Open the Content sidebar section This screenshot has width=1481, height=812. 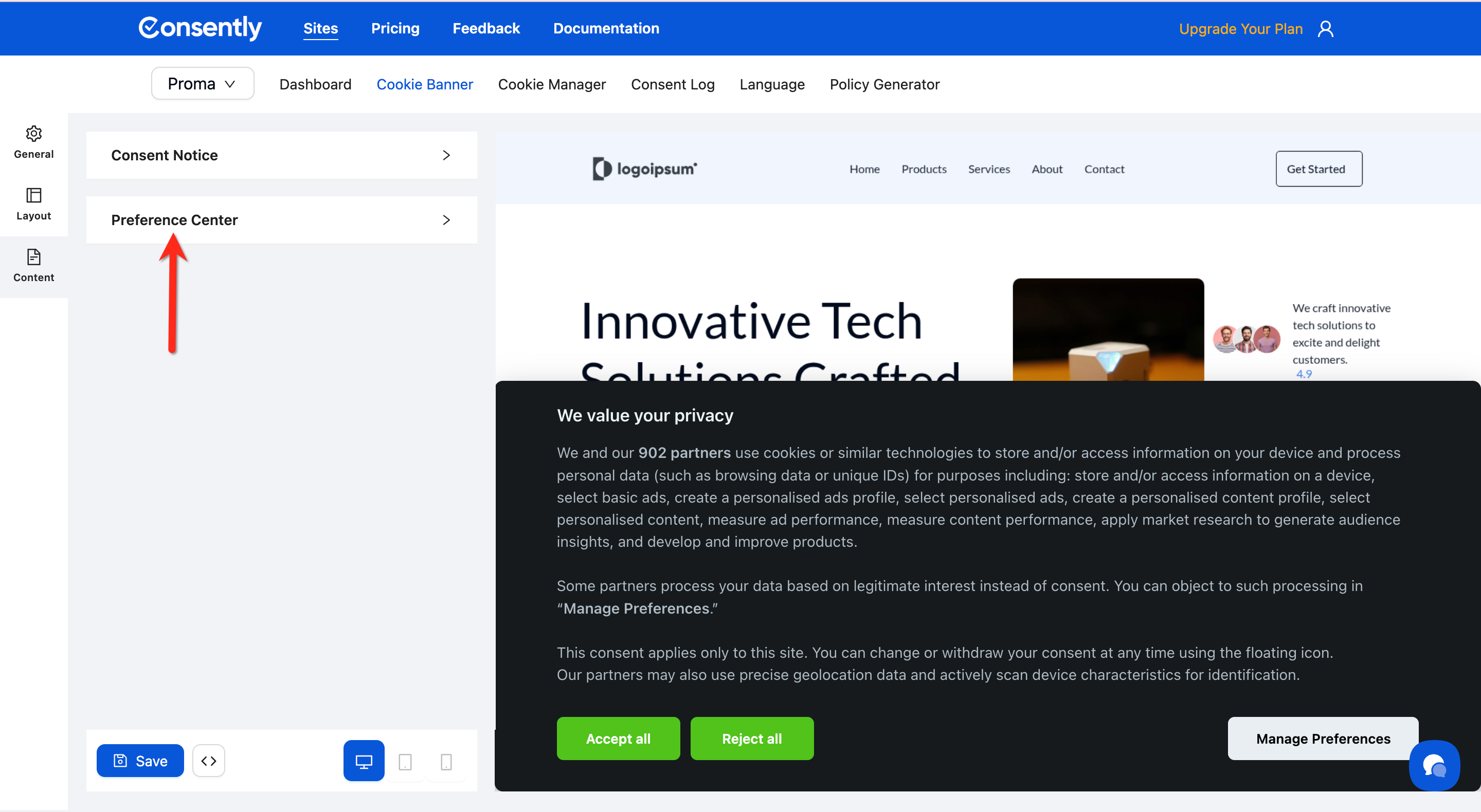(x=33, y=265)
